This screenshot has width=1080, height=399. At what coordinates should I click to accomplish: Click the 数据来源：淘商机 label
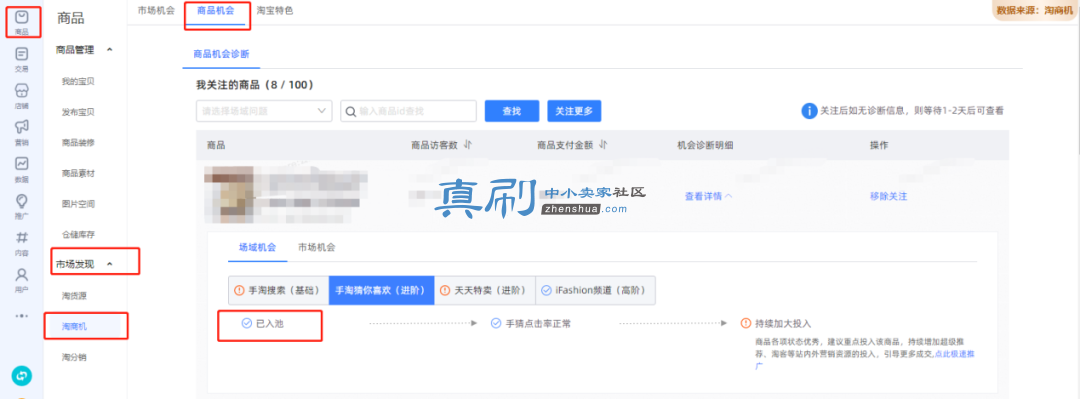tap(1035, 11)
